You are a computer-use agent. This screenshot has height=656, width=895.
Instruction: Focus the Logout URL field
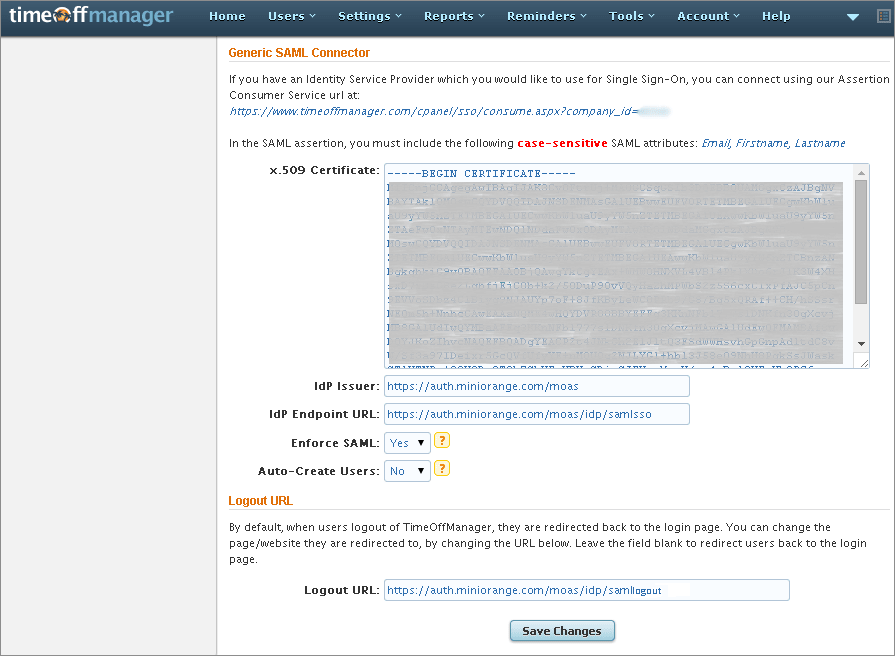tap(587, 590)
